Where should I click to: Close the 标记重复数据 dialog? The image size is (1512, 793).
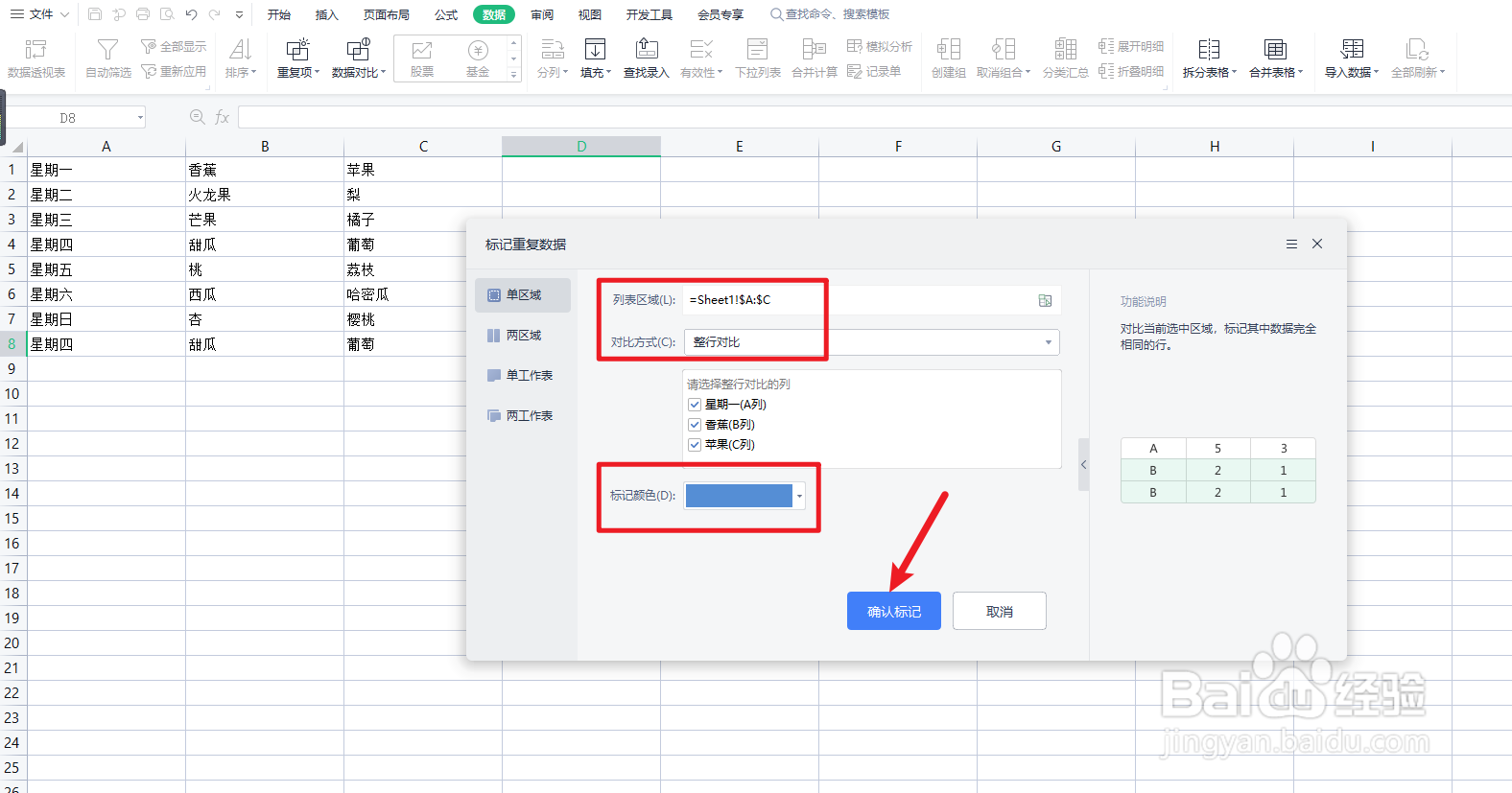click(1317, 244)
